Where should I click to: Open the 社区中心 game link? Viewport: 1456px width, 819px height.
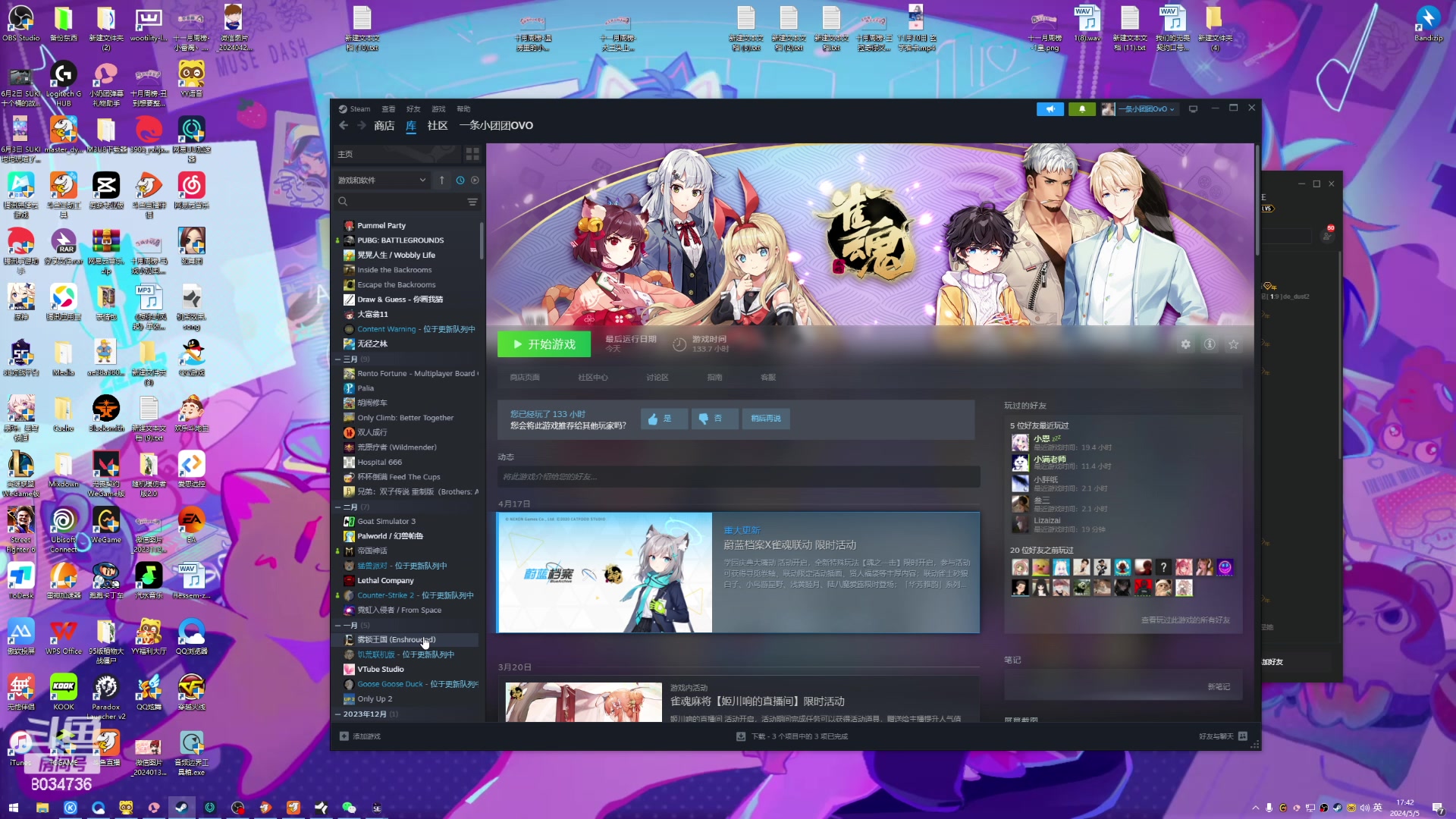[x=593, y=378]
